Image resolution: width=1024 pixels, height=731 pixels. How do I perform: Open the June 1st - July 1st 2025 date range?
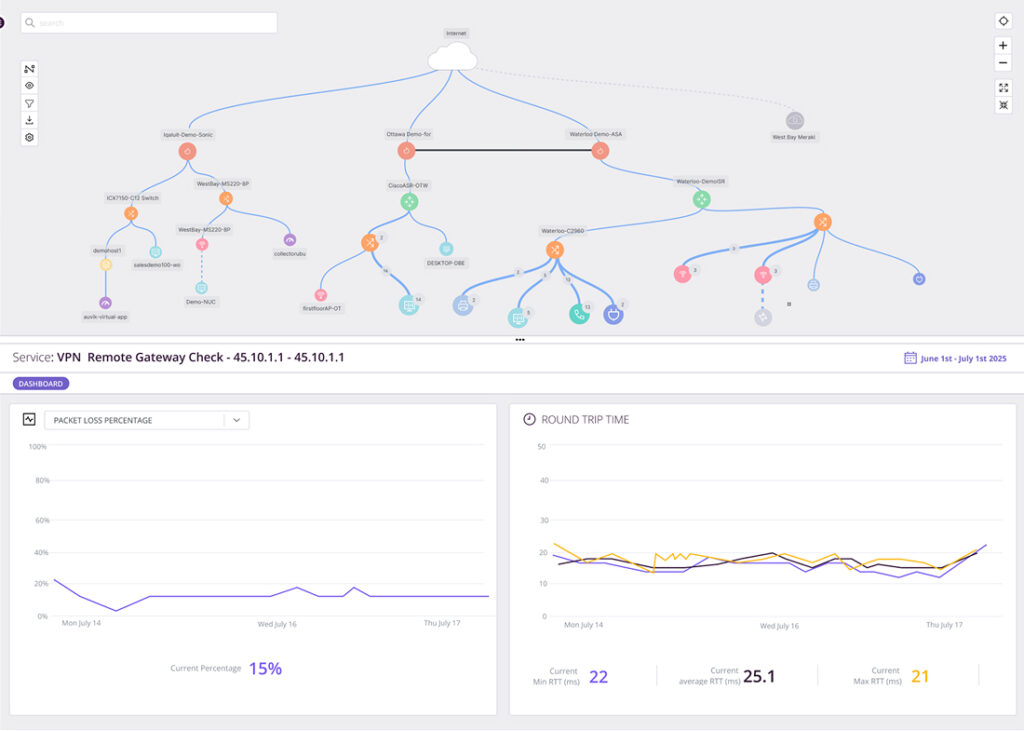pyautogui.click(x=963, y=359)
